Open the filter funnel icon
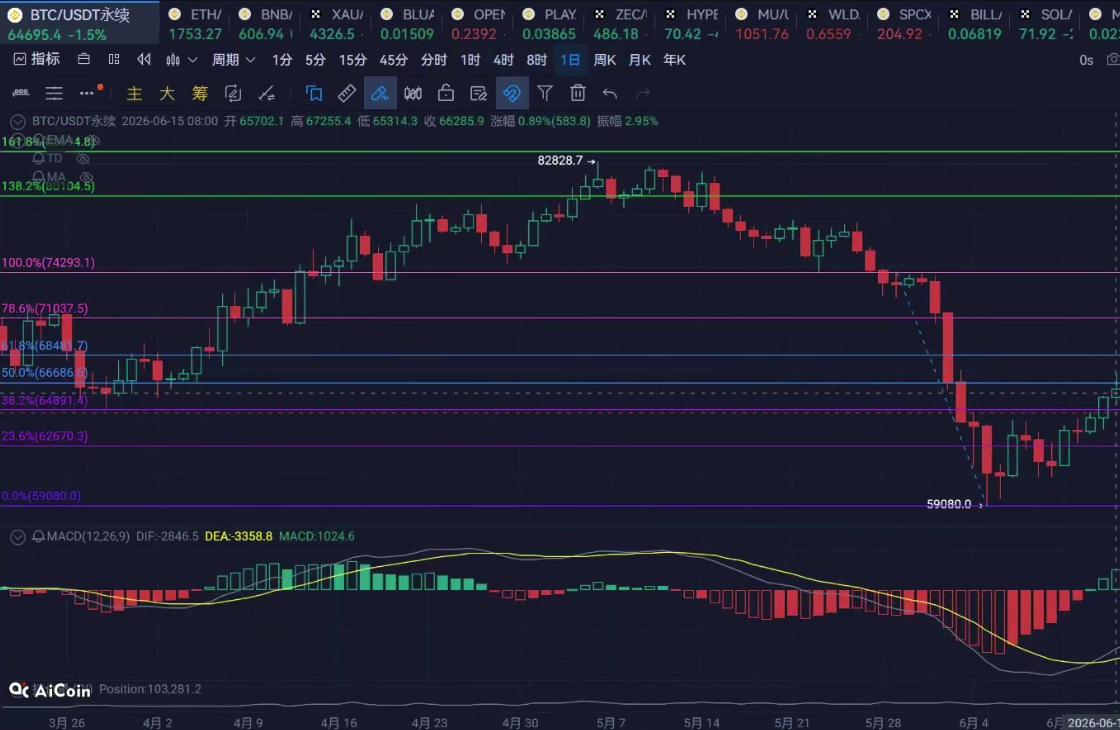The height and width of the screenshot is (730, 1120). coord(545,93)
